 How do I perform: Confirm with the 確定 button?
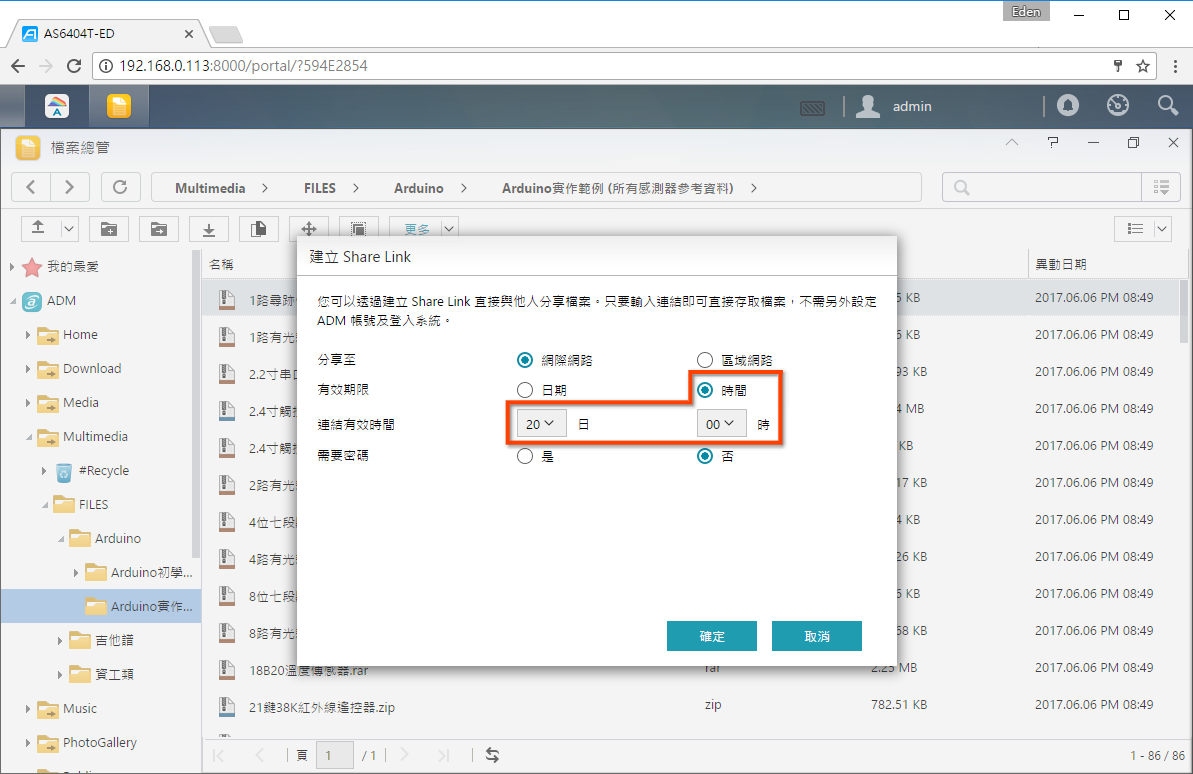click(x=711, y=636)
